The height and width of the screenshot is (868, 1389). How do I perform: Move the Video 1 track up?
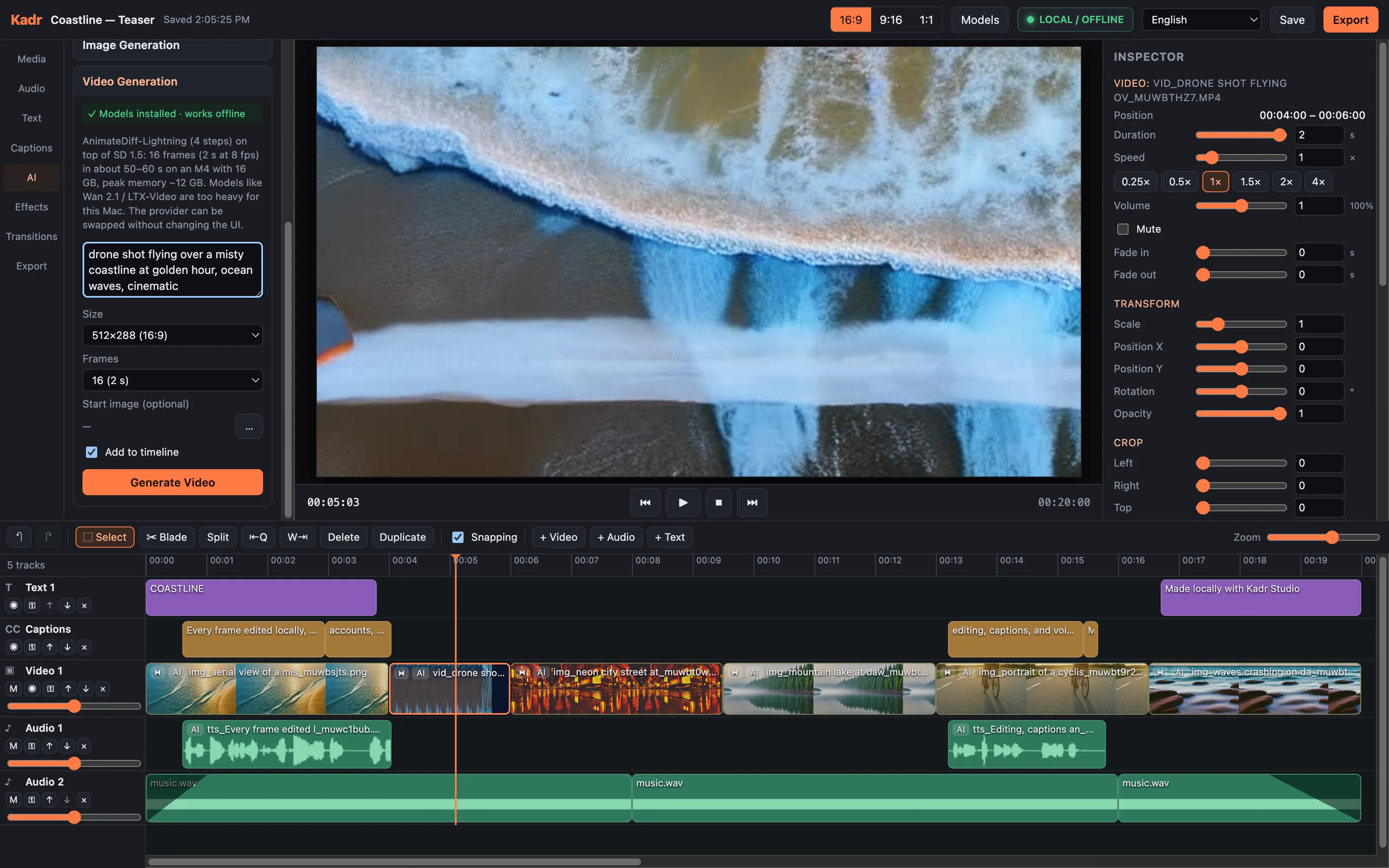(x=68, y=688)
